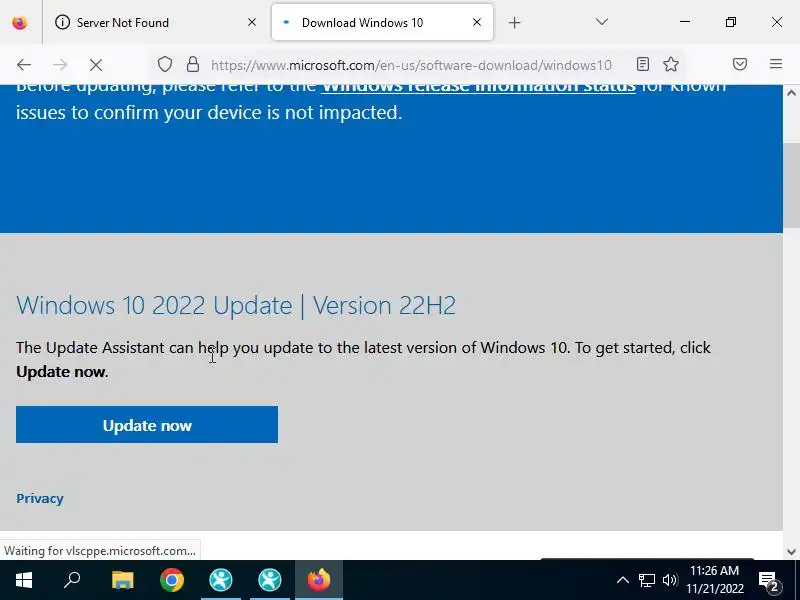Open first accessibility app taskbar icon

click(x=221, y=580)
